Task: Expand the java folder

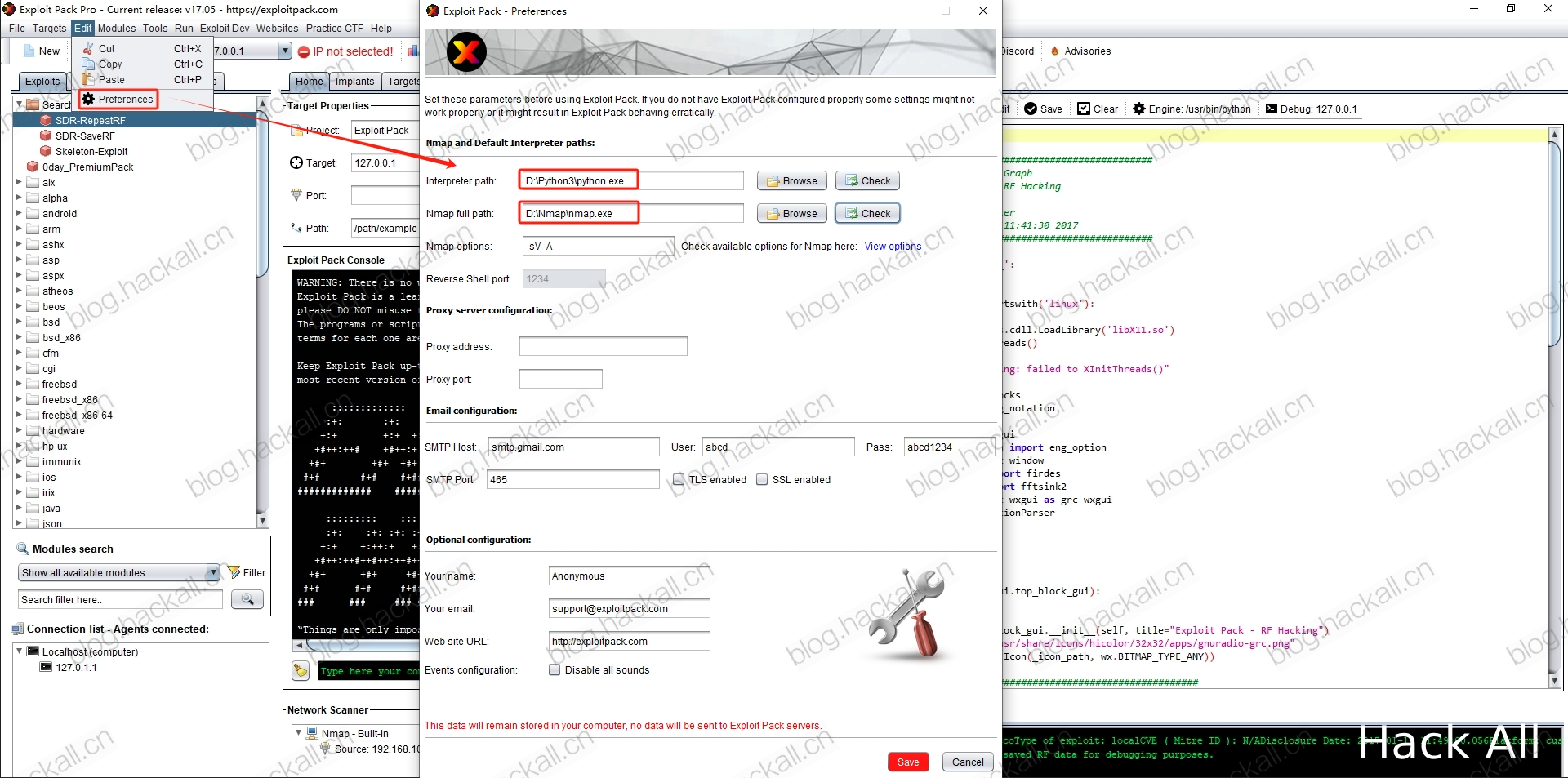Action: pyautogui.click(x=19, y=508)
